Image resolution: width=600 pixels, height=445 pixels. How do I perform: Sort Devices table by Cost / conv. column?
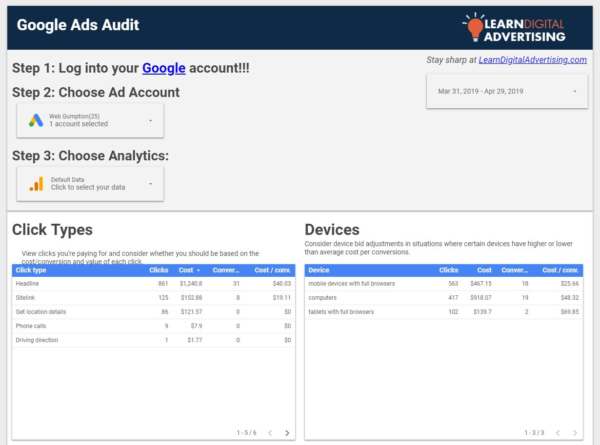tap(560, 270)
